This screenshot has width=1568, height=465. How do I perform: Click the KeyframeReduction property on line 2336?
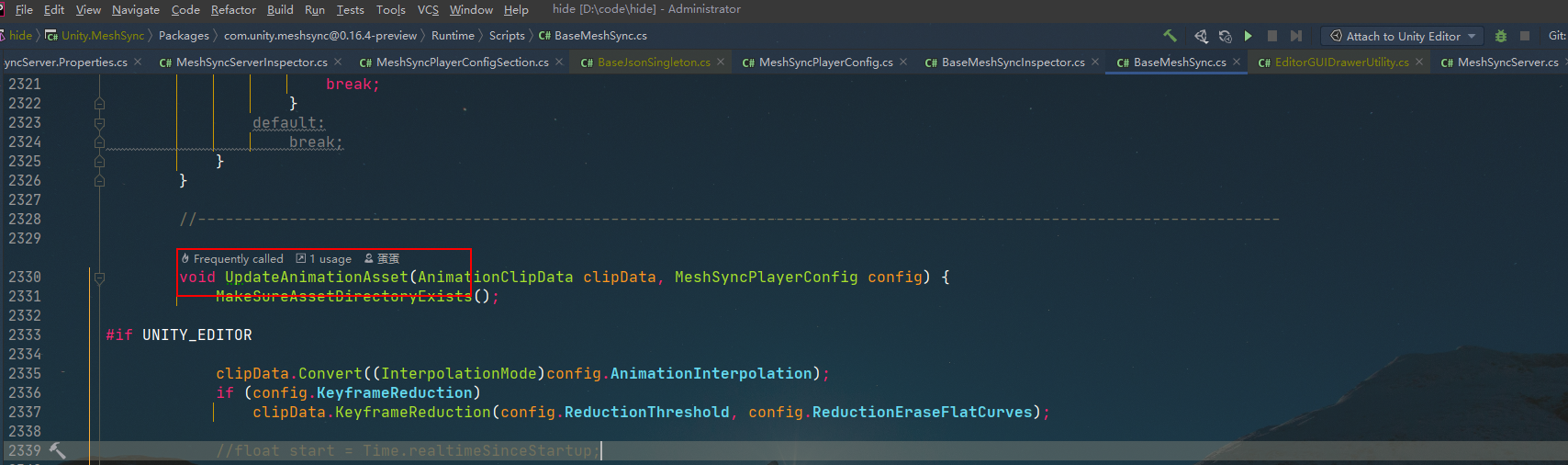(x=395, y=392)
